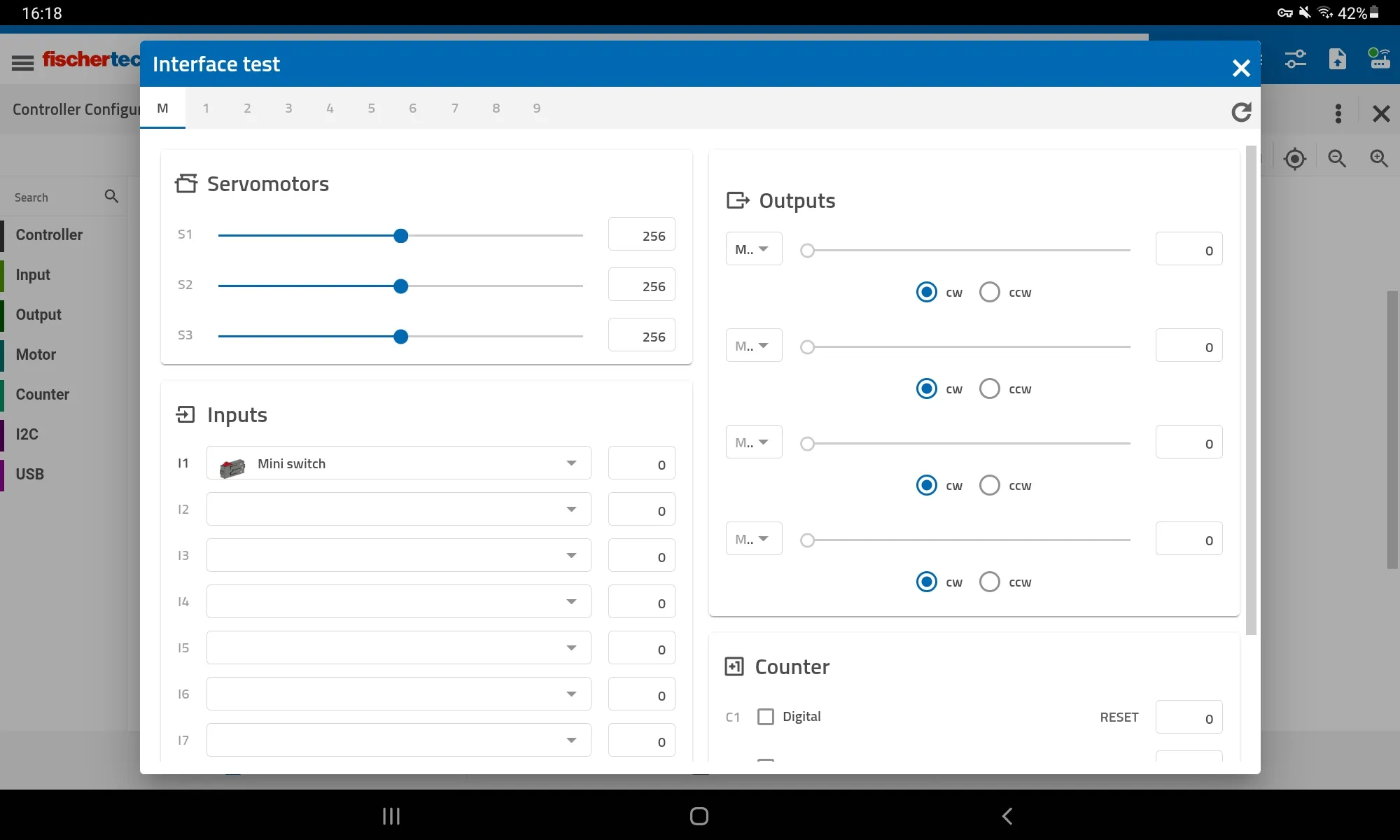Expand the I1 Mini switch dropdown
Image resolution: width=1400 pixels, height=840 pixels.
click(x=571, y=463)
